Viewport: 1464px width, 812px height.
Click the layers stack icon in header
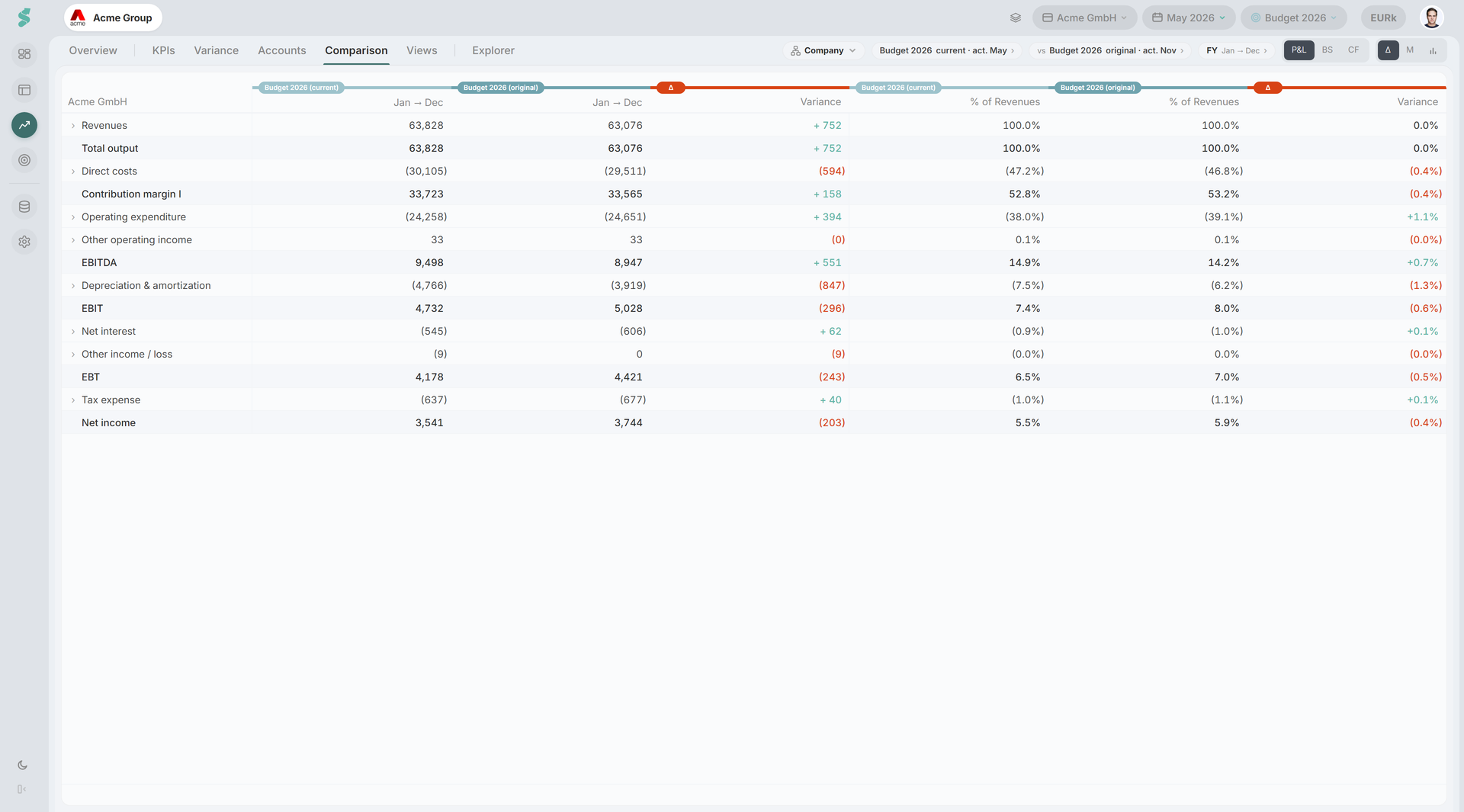pyautogui.click(x=1016, y=18)
